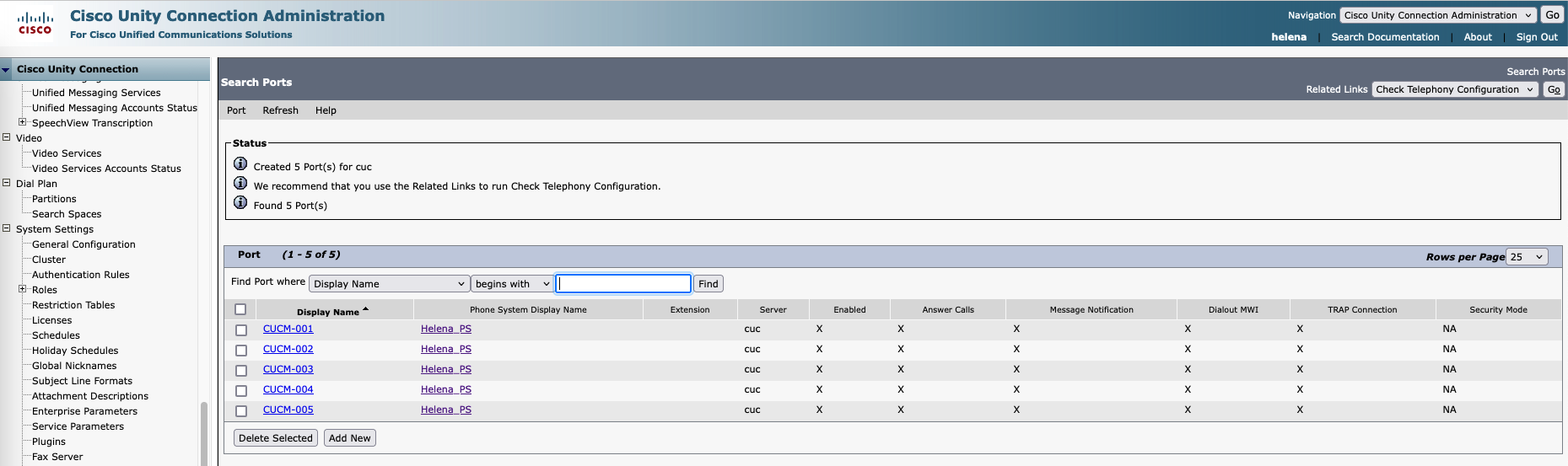Check the select-all ports header checkbox
Image resolution: width=1568 pixels, height=466 pixels.
[x=240, y=309]
